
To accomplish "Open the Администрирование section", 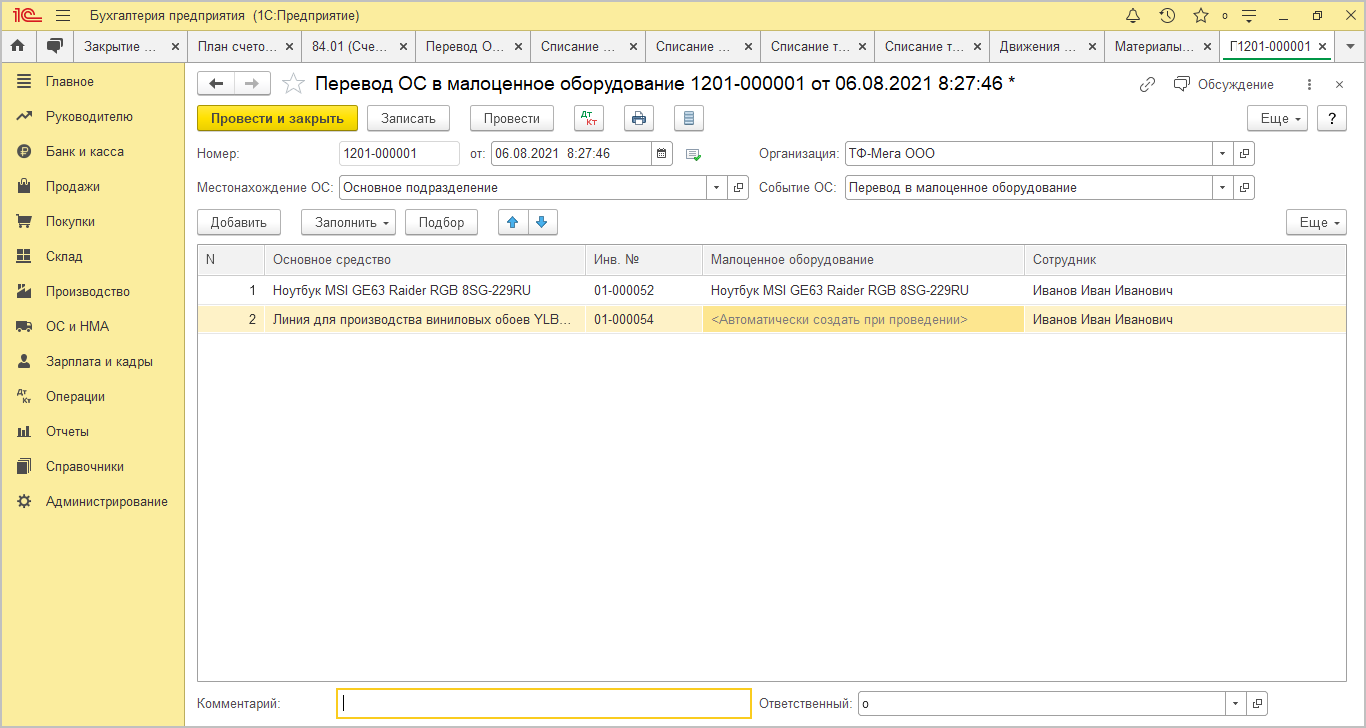I will click(x=92, y=502).
